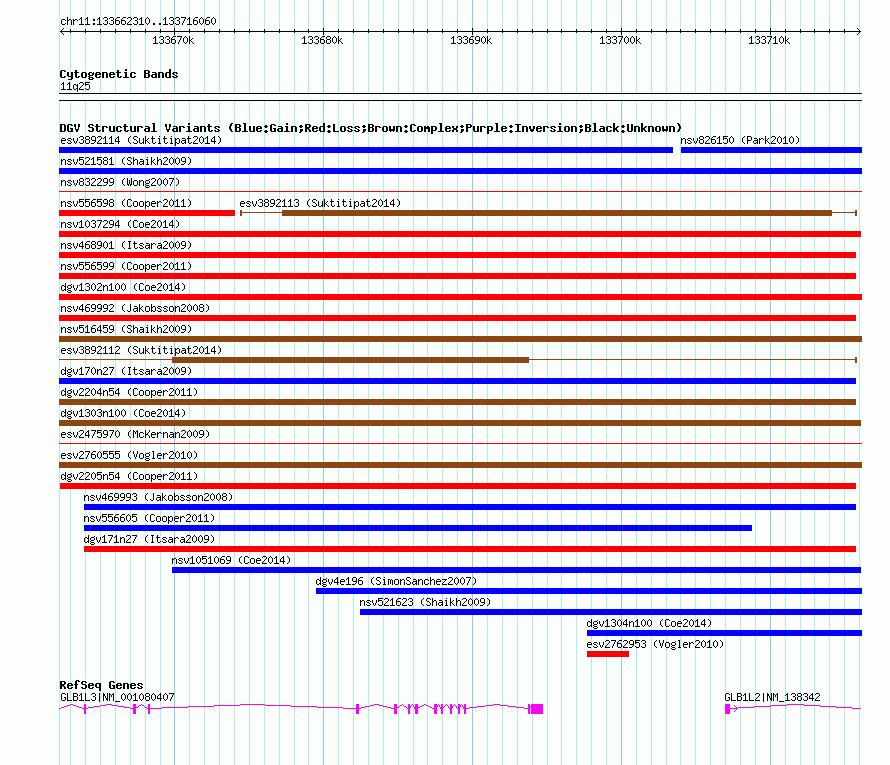Click the ruler's right scroll arrow
Viewport: 890px width, 765px height.
pos(858,31)
